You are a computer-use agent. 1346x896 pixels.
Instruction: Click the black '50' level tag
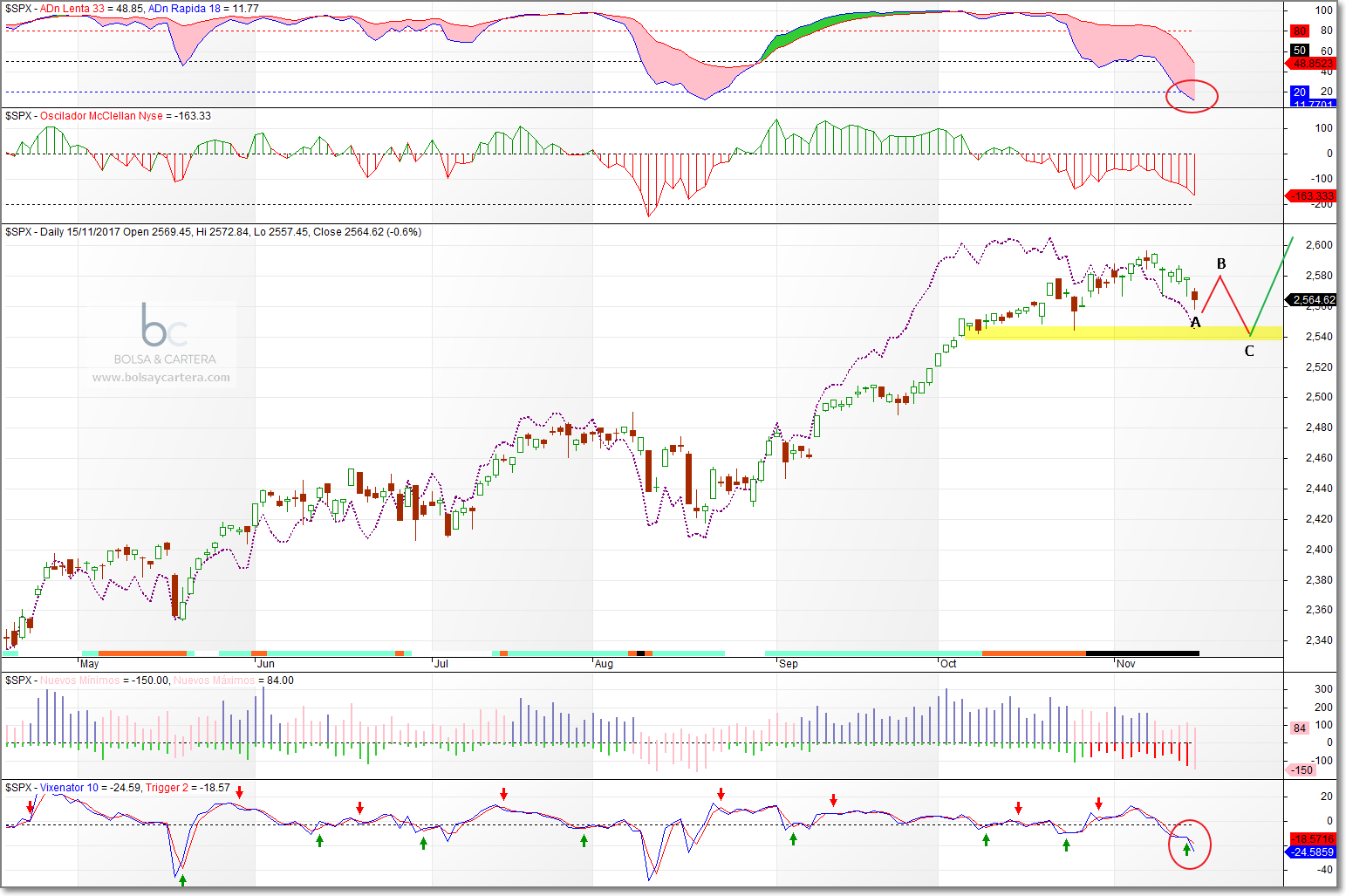click(1300, 51)
